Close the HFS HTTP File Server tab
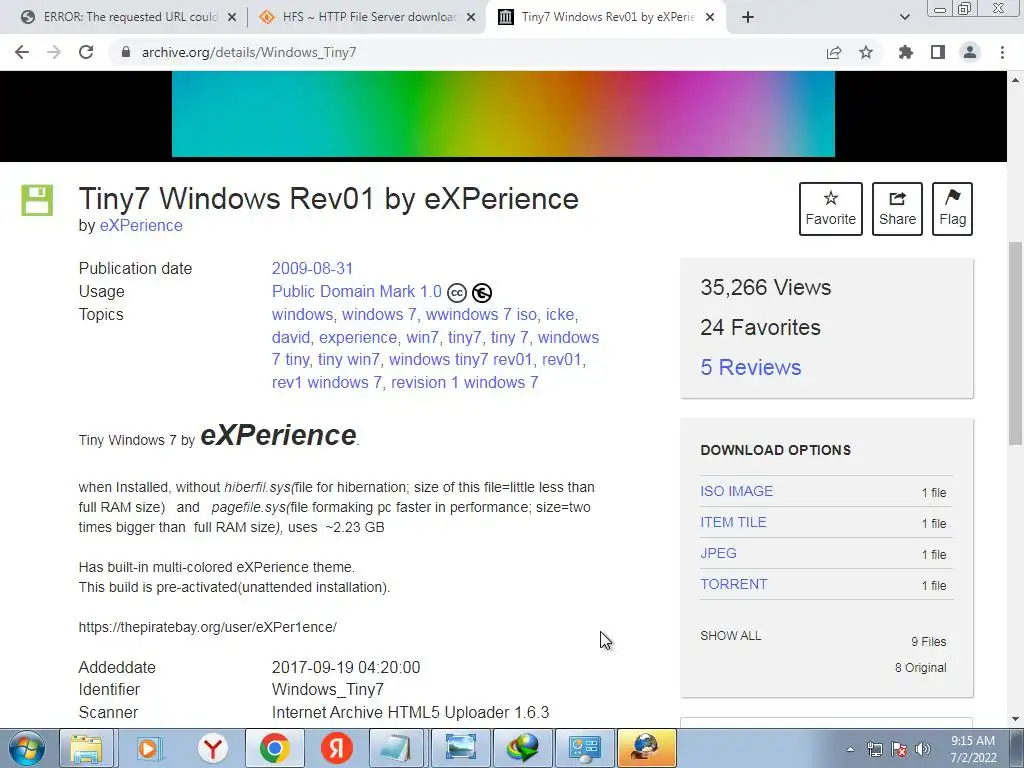 click(471, 17)
